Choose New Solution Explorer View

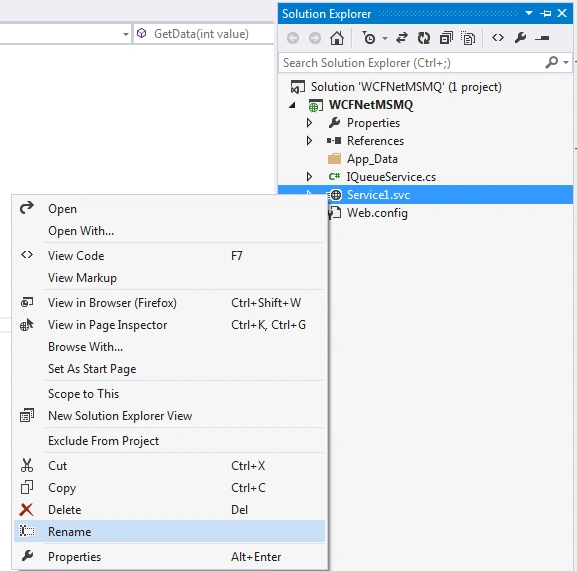pyautogui.click(x=169, y=416)
